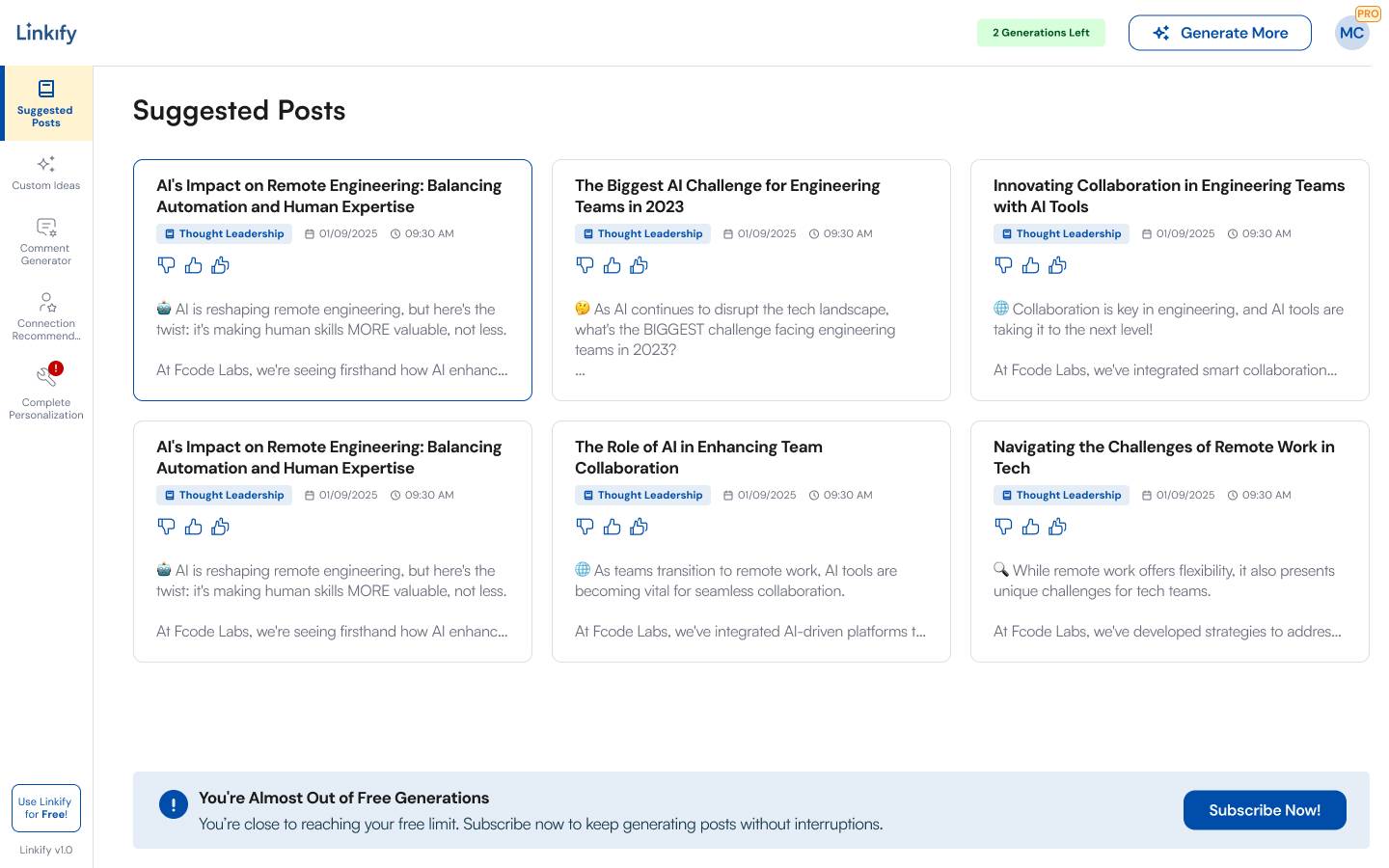
Task: Open the "Navigating the Challenges of Remote Work" post title
Action: (1163, 457)
